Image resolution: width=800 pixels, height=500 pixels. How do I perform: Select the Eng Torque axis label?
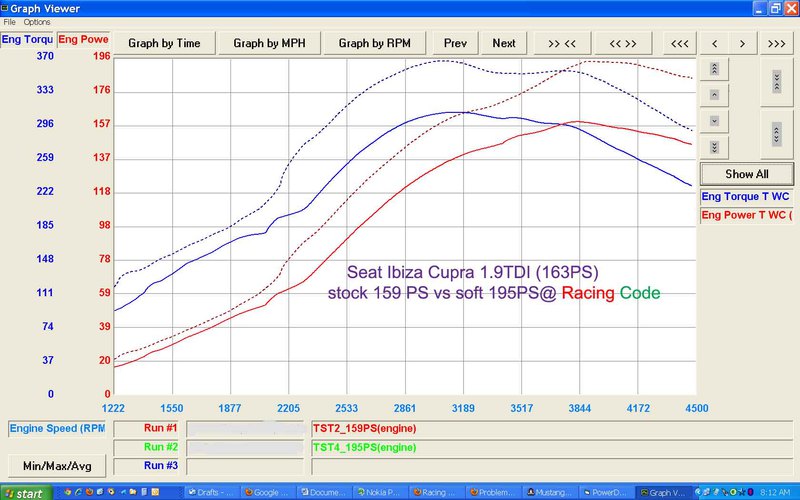coord(27,39)
